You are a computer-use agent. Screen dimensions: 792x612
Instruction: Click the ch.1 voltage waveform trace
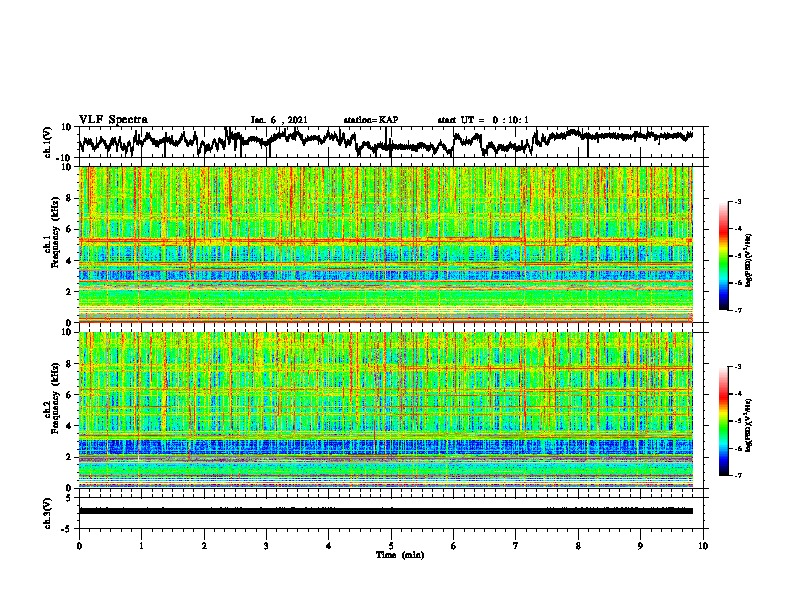point(386,142)
